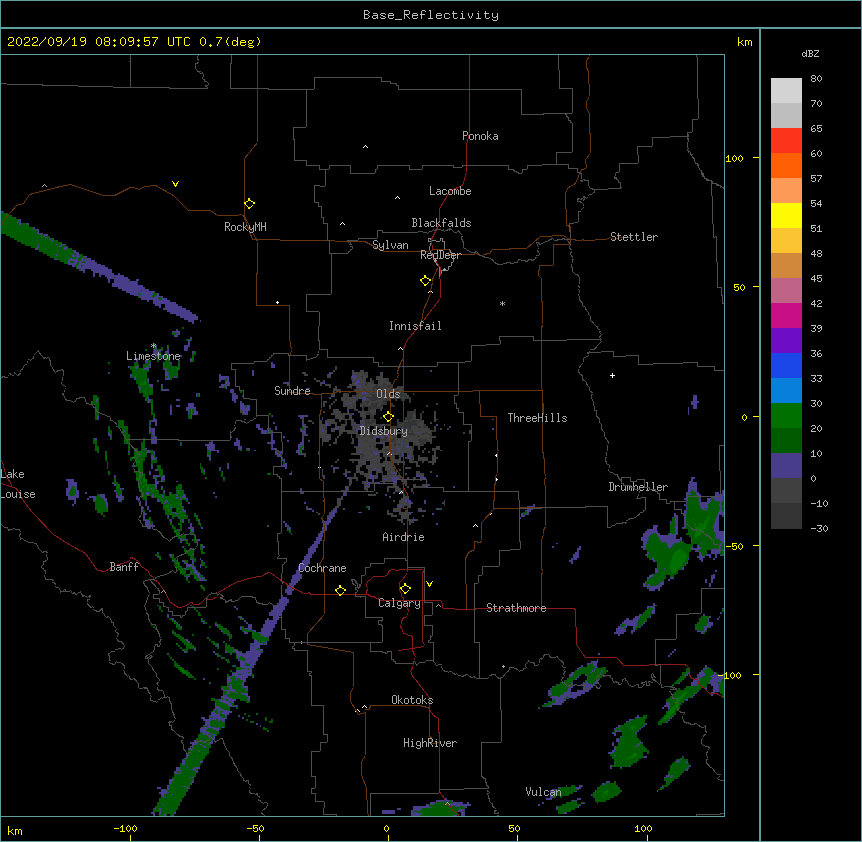The width and height of the screenshot is (862, 842).
Task: Click the Lacombe city label
Action: coord(450,191)
